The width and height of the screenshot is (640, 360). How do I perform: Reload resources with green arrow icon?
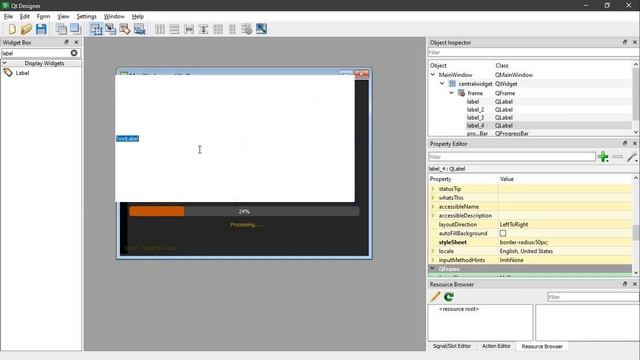tap(449, 297)
